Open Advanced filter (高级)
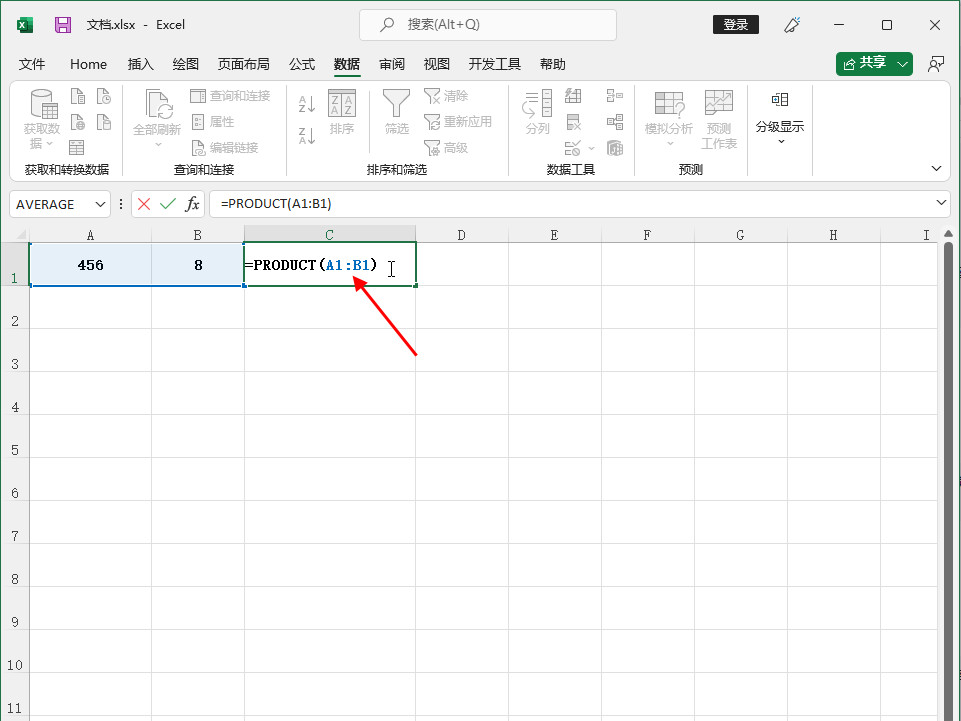The height and width of the screenshot is (721, 961). 446,148
